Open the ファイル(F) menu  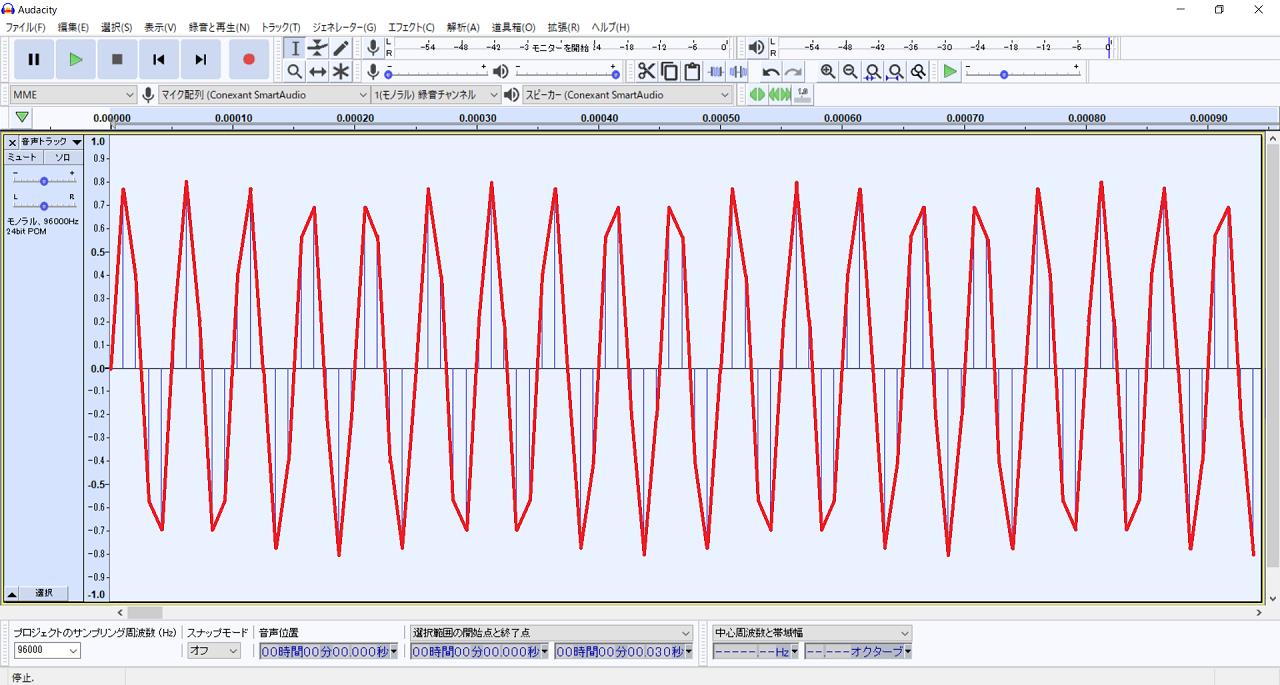pyautogui.click(x=26, y=27)
